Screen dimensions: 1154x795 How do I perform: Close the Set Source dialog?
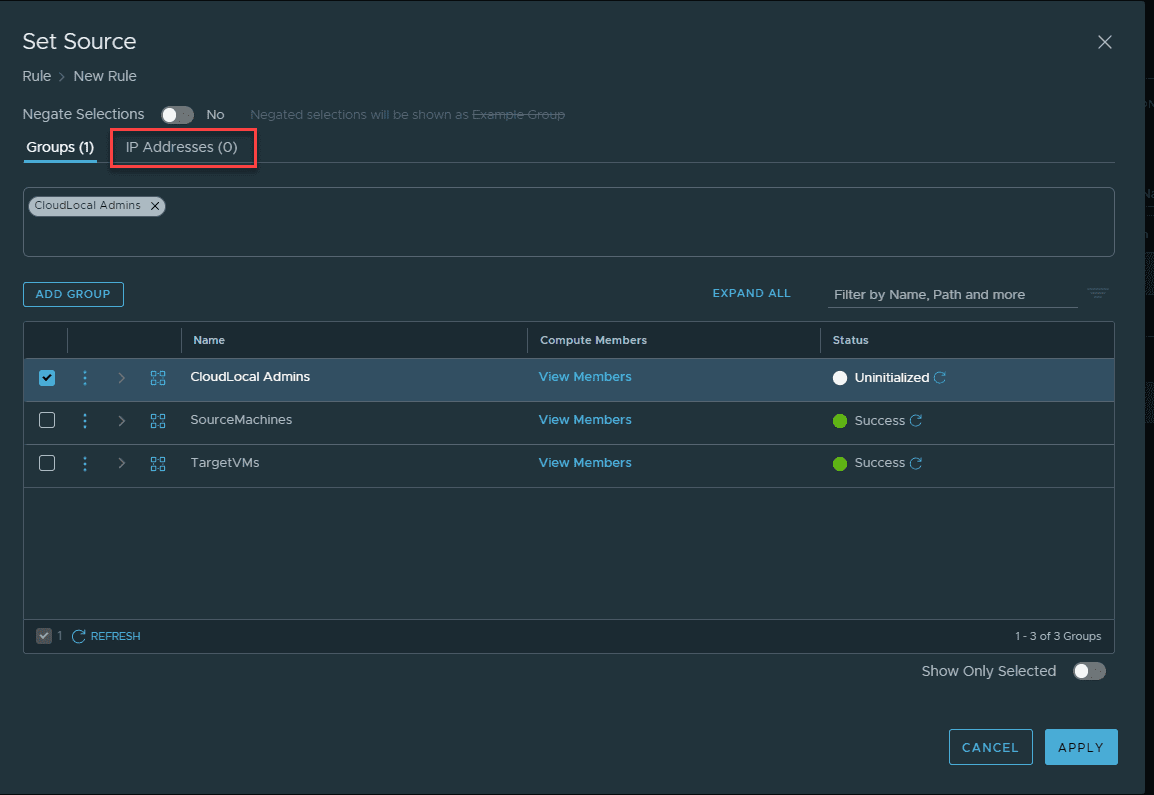(x=1104, y=42)
